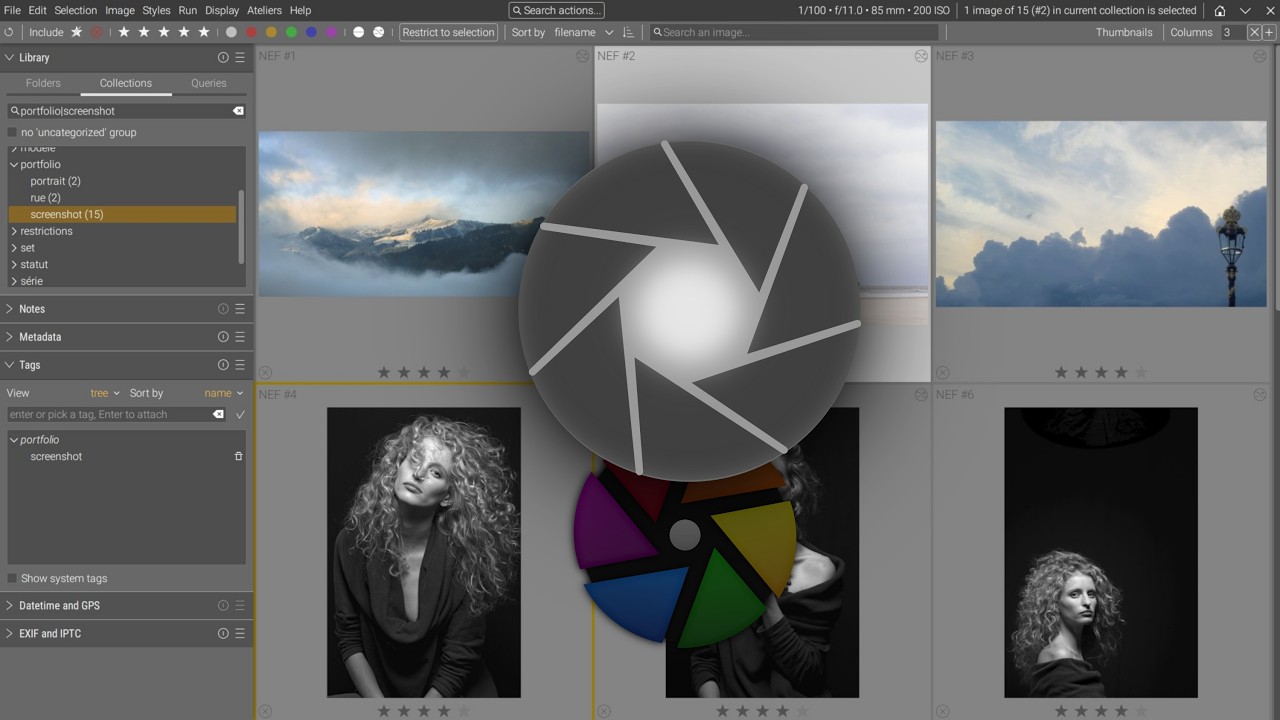The height and width of the screenshot is (720, 1280).
Task: Click the Library panel reset icon
Action: pyautogui.click(x=223, y=58)
